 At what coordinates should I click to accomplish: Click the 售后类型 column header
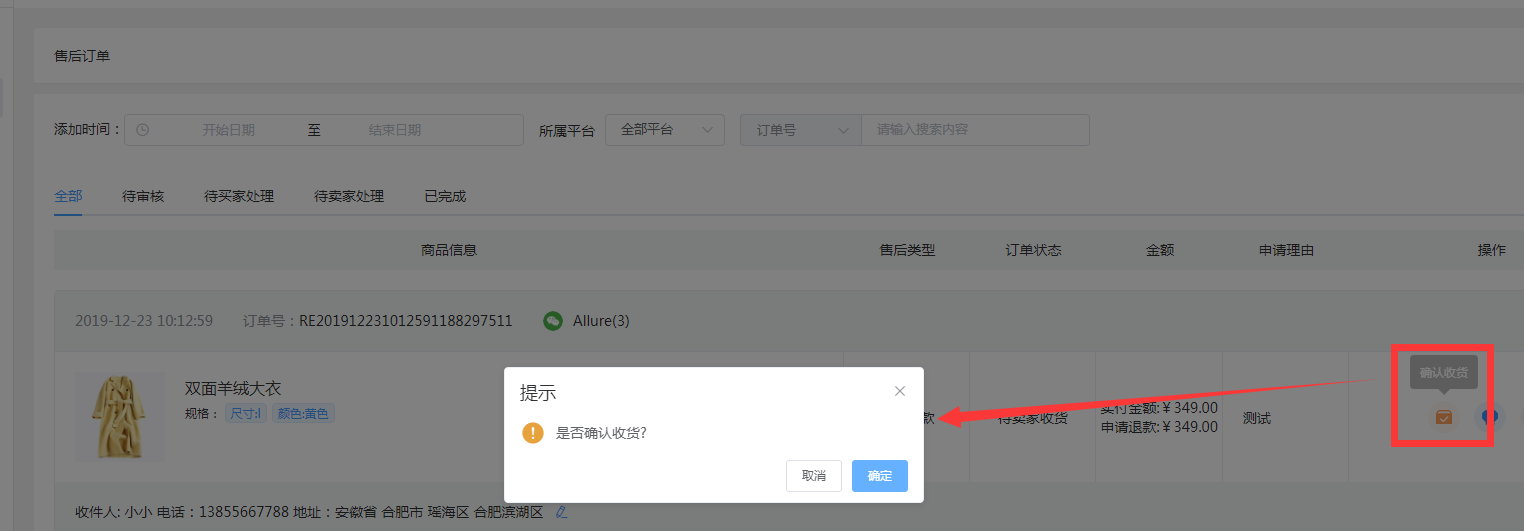coord(907,250)
